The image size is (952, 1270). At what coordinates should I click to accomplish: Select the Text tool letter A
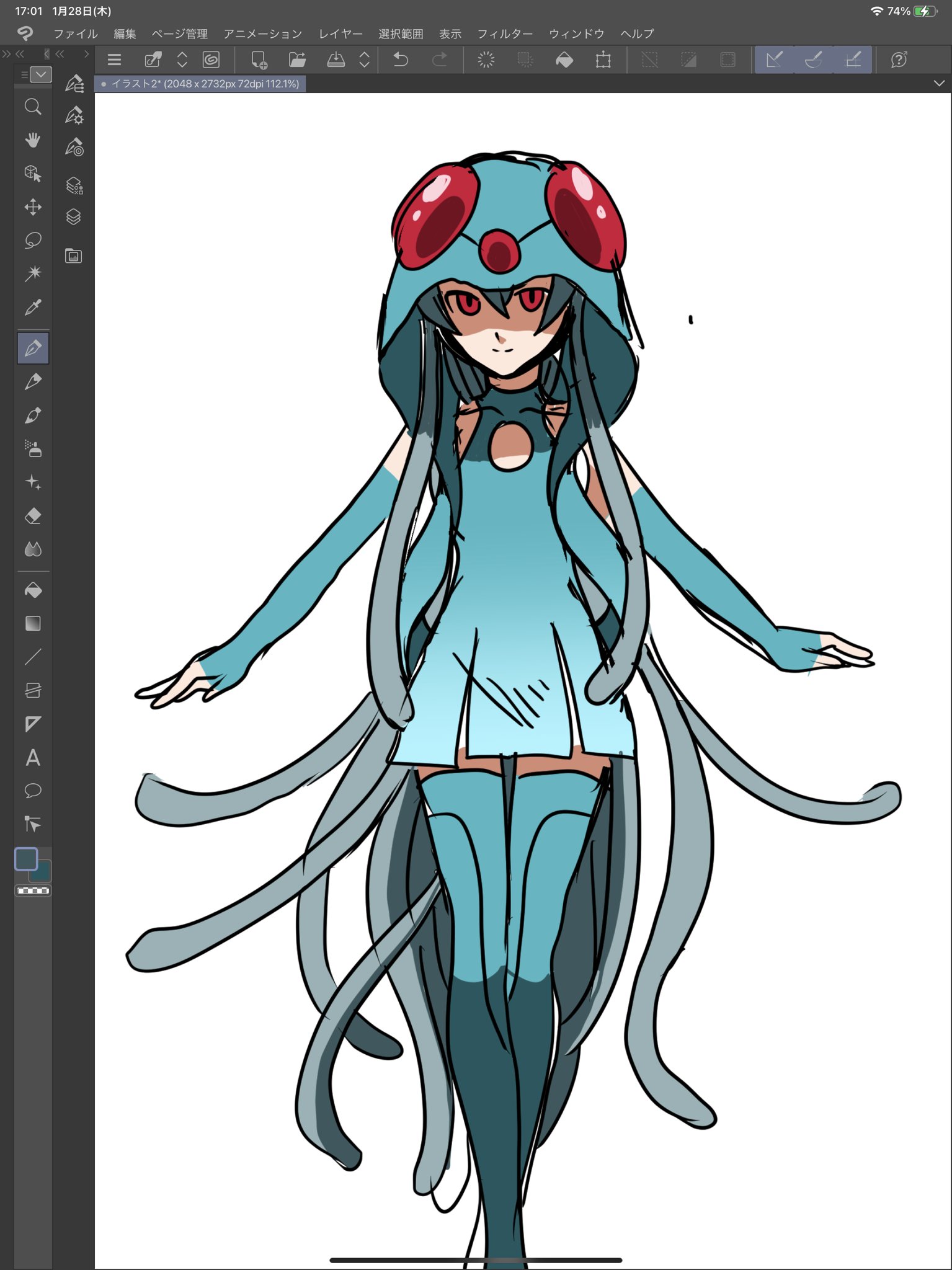(33, 757)
